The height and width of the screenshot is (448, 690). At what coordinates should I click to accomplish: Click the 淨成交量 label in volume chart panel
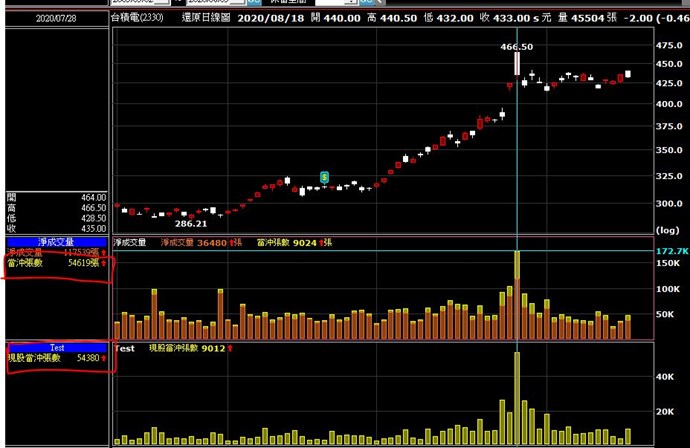[x=131, y=242]
